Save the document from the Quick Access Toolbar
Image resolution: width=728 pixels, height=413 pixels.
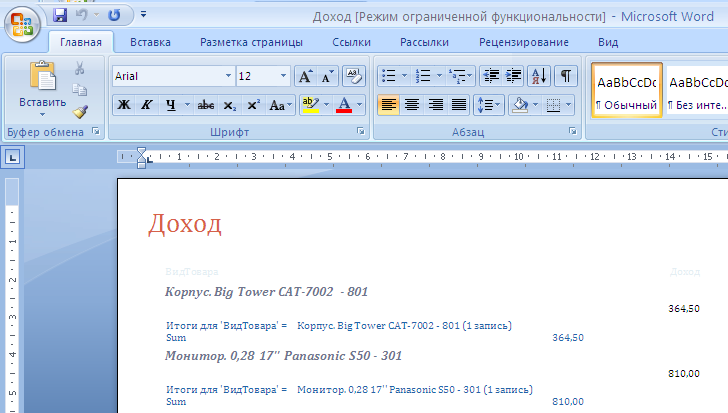60,15
